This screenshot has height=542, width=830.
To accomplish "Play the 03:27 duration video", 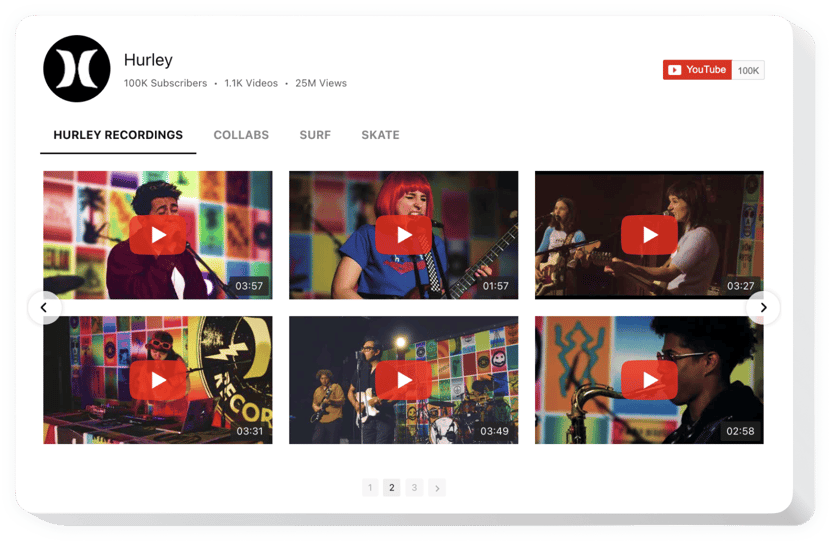I will click(x=649, y=235).
